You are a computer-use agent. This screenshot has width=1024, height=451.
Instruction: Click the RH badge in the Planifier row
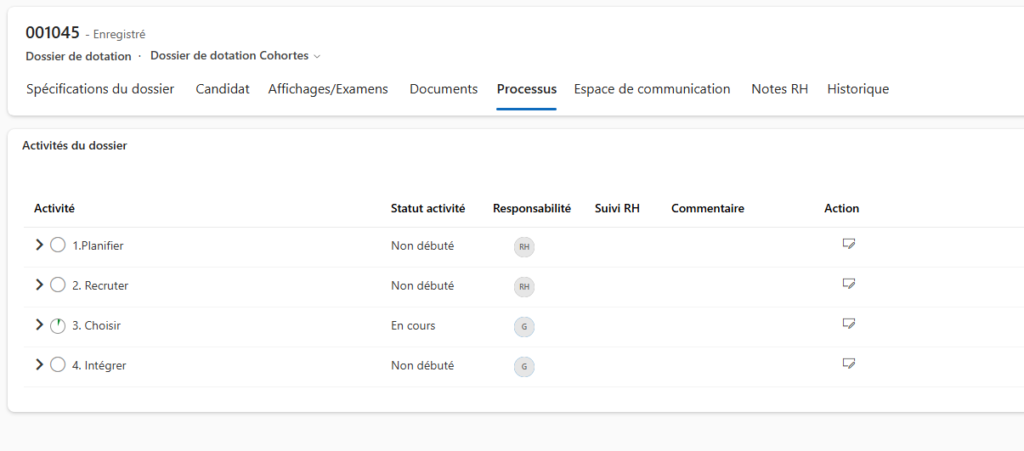(524, 247)
